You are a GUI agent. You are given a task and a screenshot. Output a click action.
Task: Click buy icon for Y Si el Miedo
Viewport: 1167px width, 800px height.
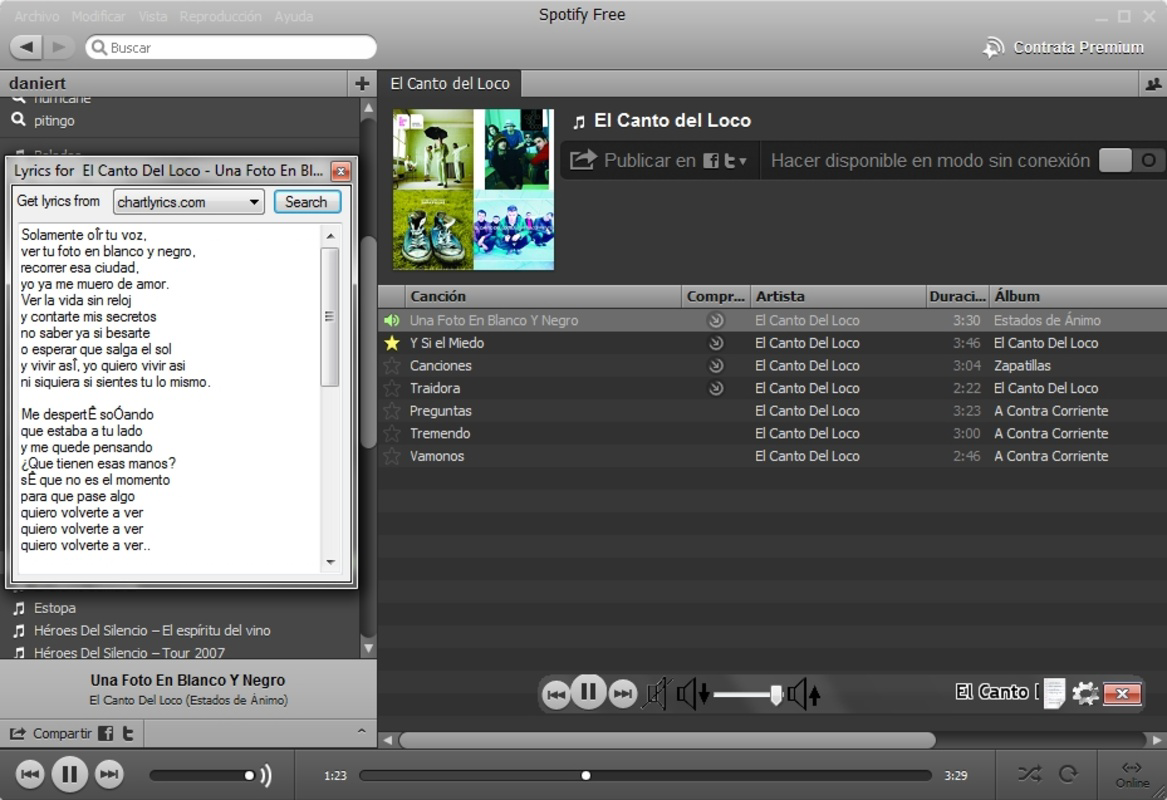[715, 343]
